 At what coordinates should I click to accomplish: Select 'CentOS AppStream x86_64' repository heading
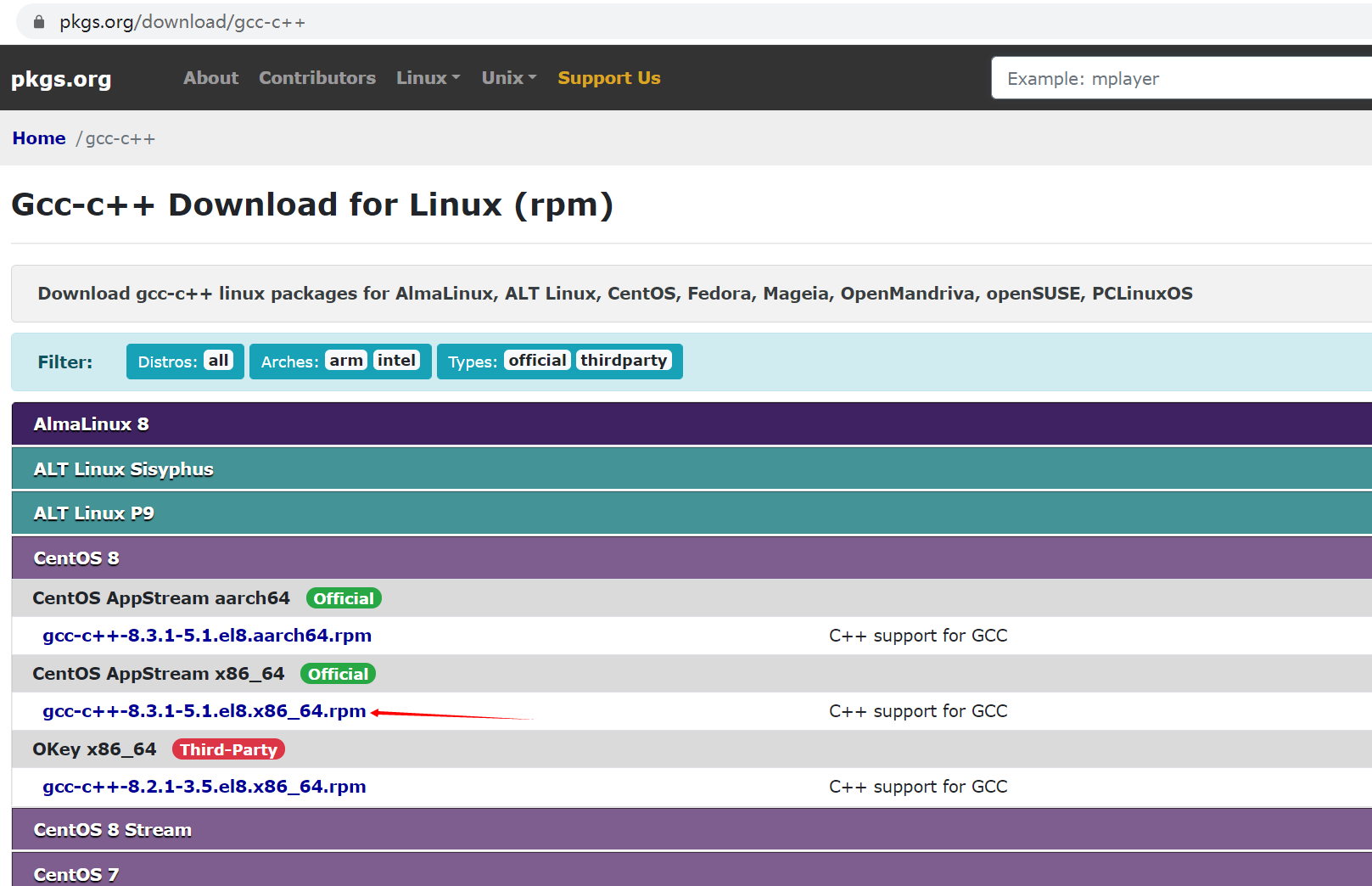[159, 674]
